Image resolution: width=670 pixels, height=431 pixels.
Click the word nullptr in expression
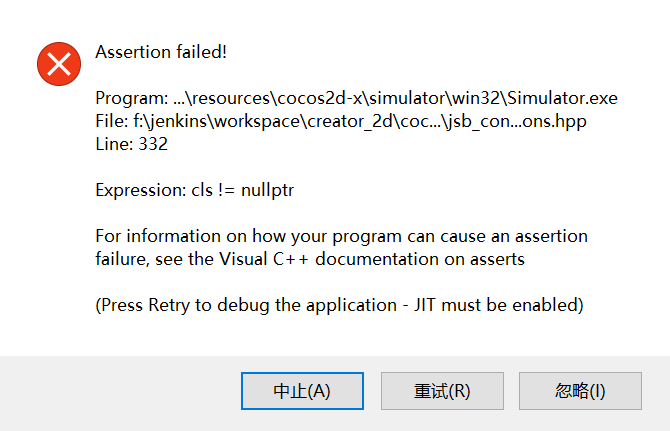coord(266,190)
